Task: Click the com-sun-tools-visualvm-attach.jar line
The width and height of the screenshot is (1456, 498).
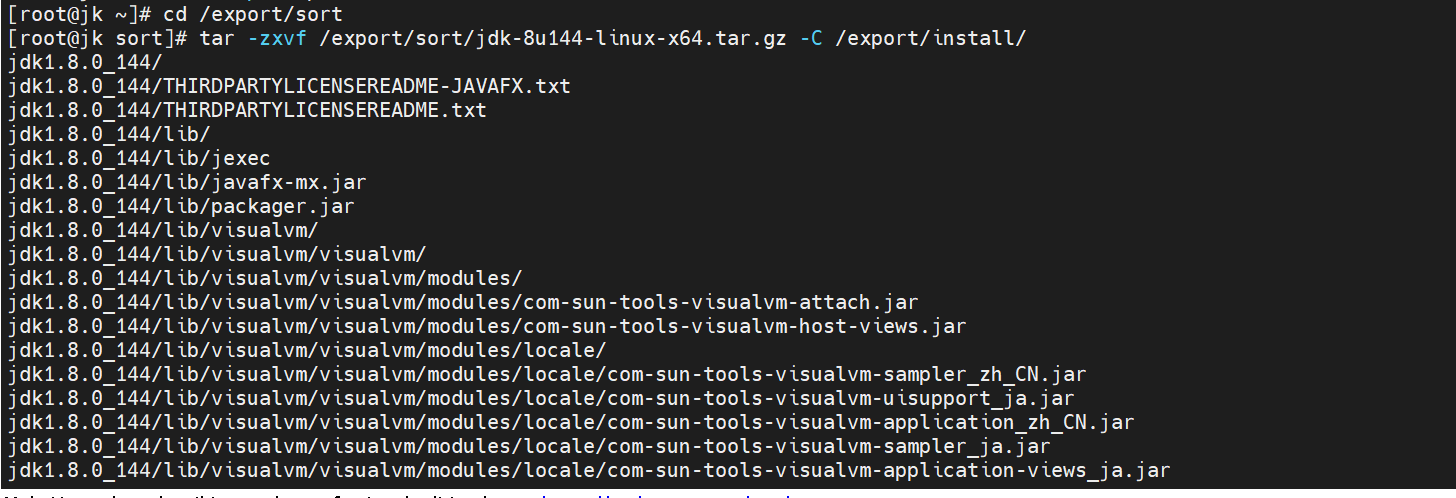Action: (x=462, y=302)
